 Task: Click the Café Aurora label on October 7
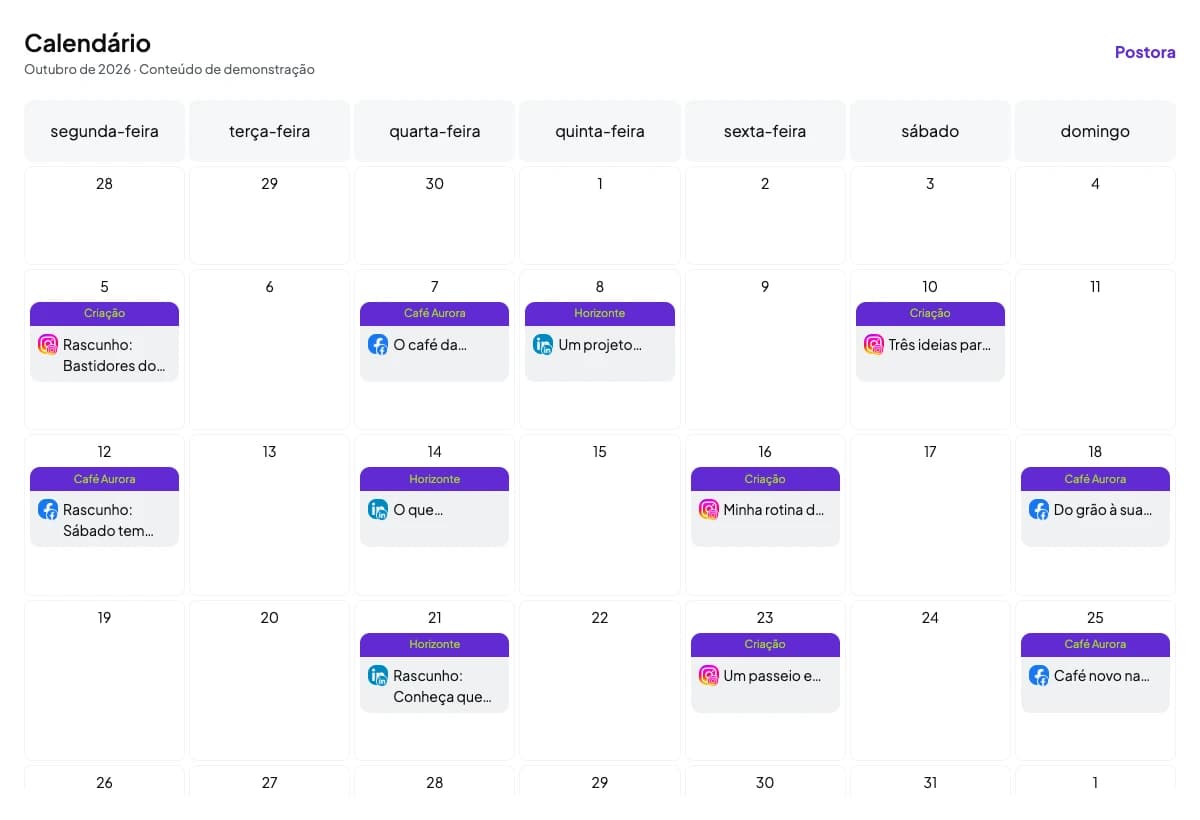(434, 314)
